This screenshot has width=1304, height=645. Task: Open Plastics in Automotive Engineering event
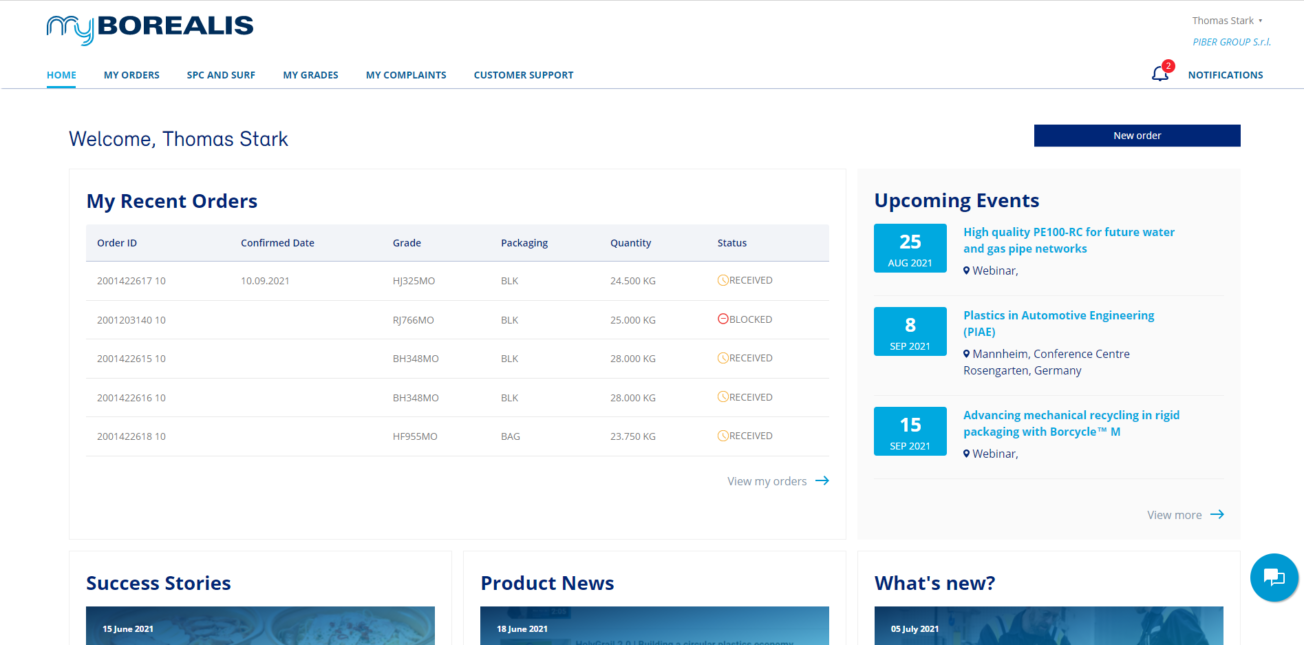pos(1058,323)
